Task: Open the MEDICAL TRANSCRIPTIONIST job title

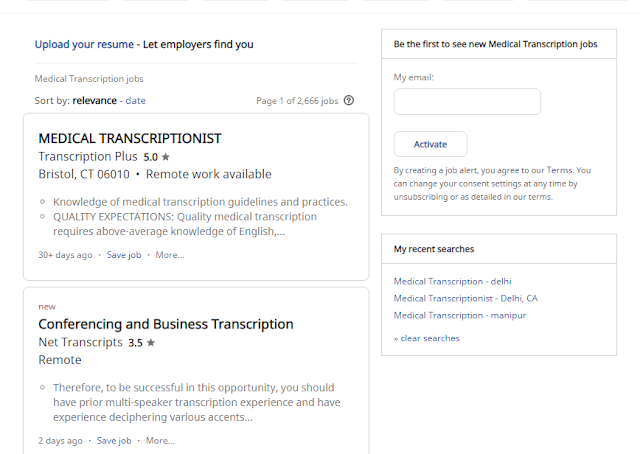Action: click(x=130, y=138)
